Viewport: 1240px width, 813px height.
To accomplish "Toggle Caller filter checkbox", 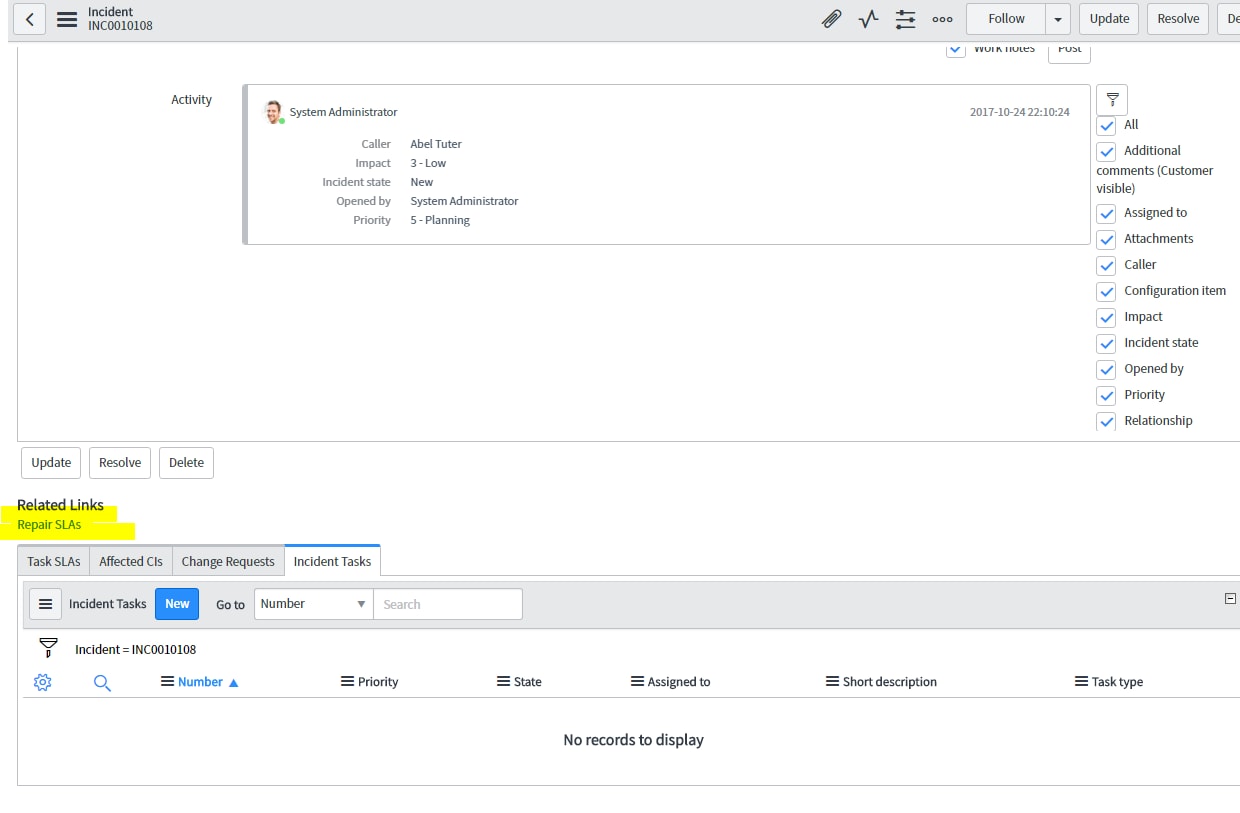I will pyautogui.click(x=1106, y=266).
